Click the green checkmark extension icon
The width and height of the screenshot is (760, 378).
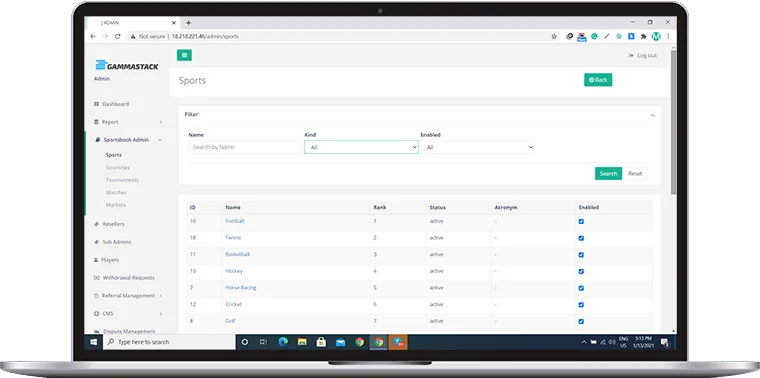point(594,36)
